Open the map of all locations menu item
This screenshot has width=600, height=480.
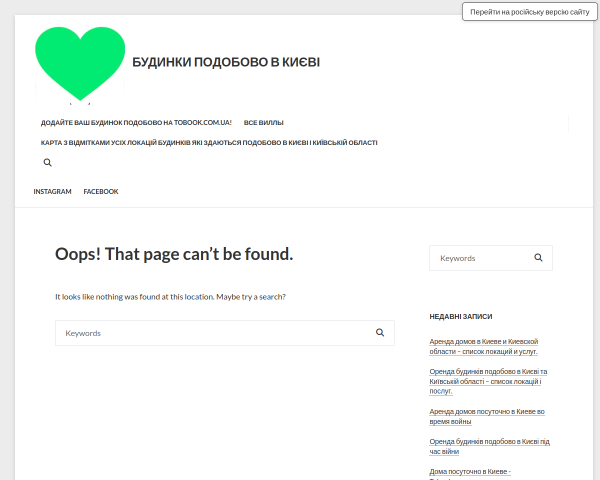click(x=209, y=142)
